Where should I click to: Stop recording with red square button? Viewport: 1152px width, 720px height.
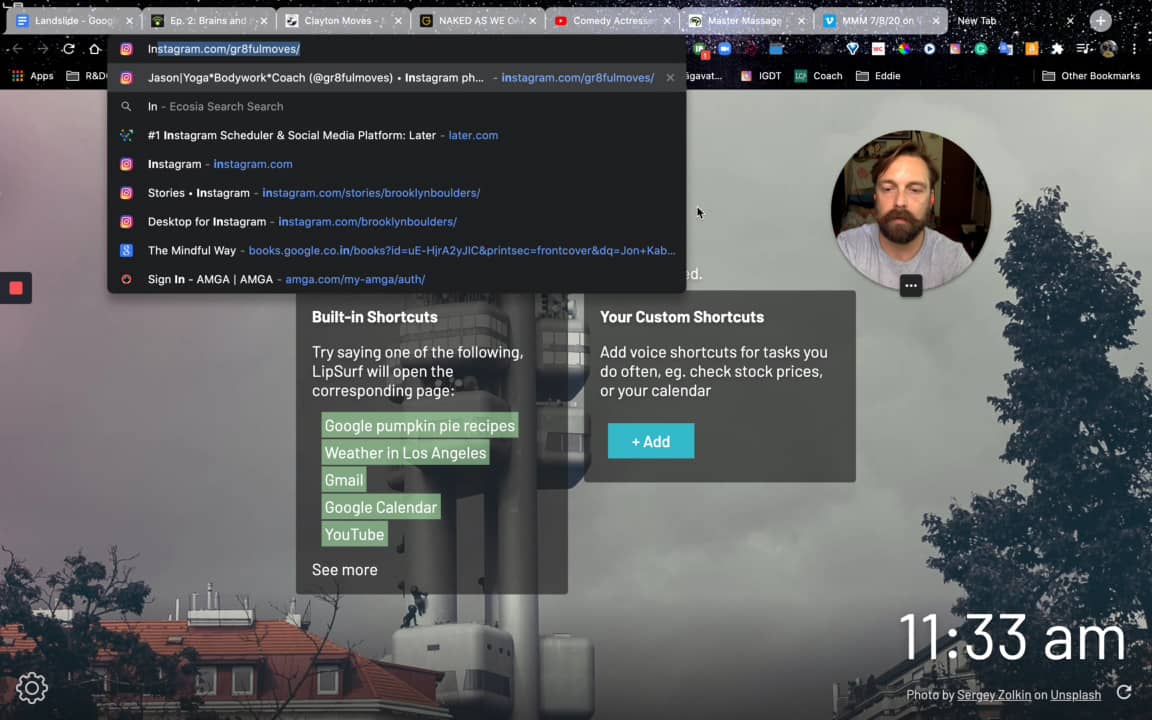[x=15, y=288]
